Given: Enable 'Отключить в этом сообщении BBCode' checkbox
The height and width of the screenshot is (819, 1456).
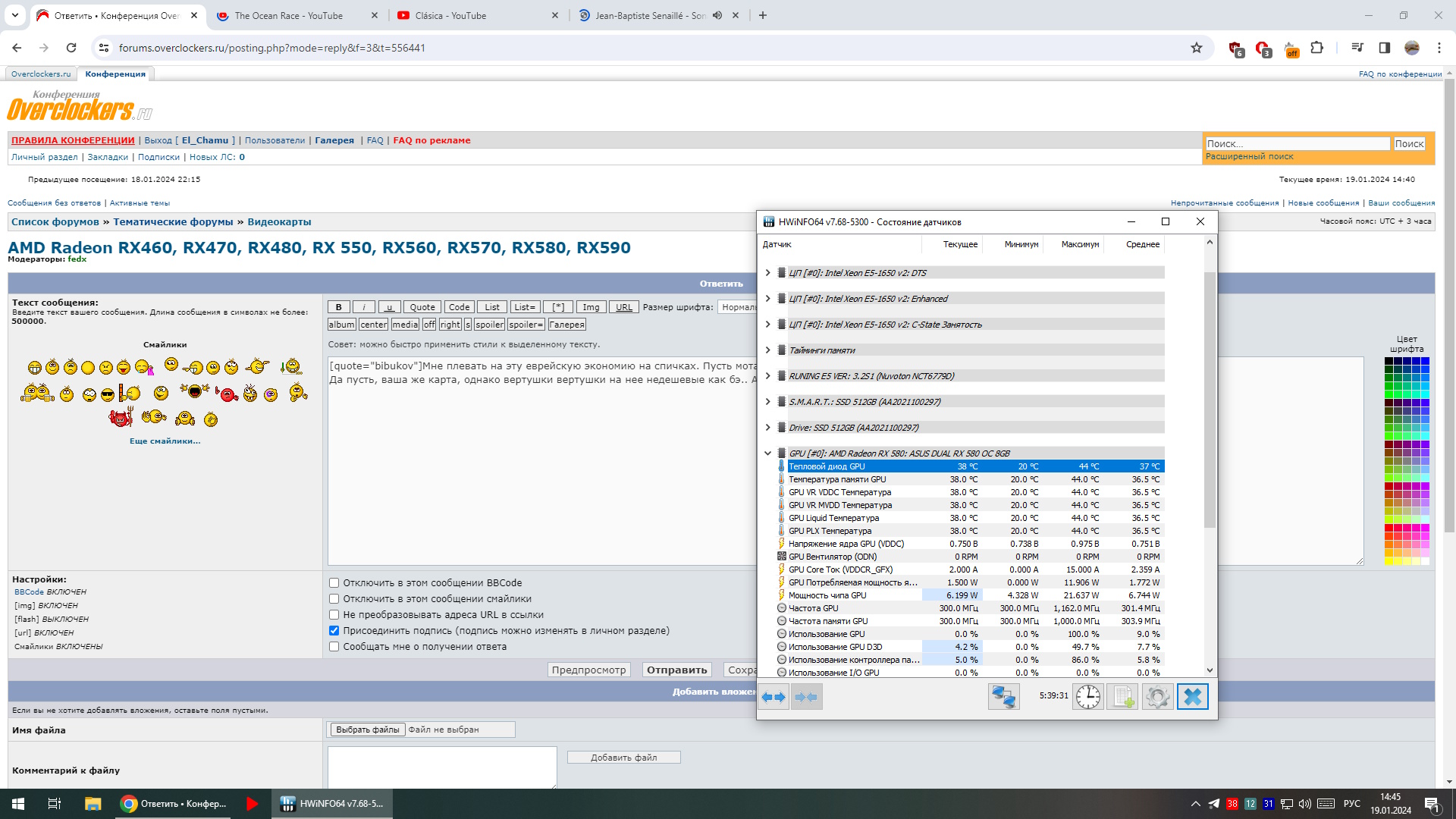Looking at the screenshot, I should pyautogui.click(x=334, y=583).
